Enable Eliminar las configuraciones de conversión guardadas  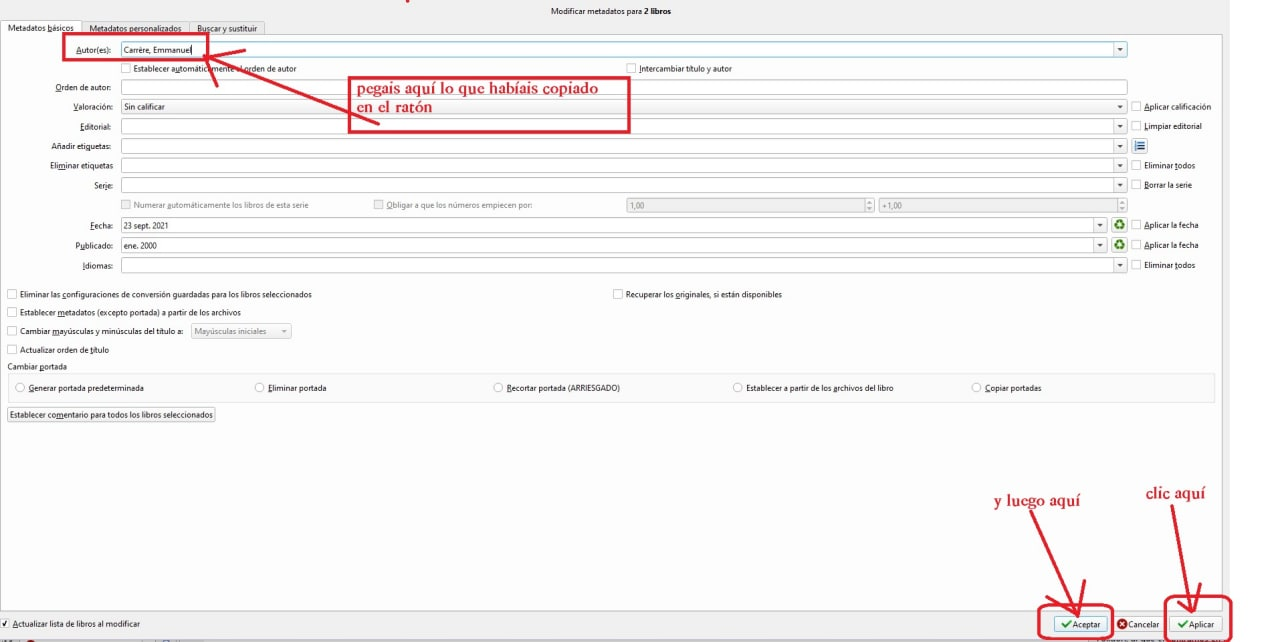tap(160, 295)
